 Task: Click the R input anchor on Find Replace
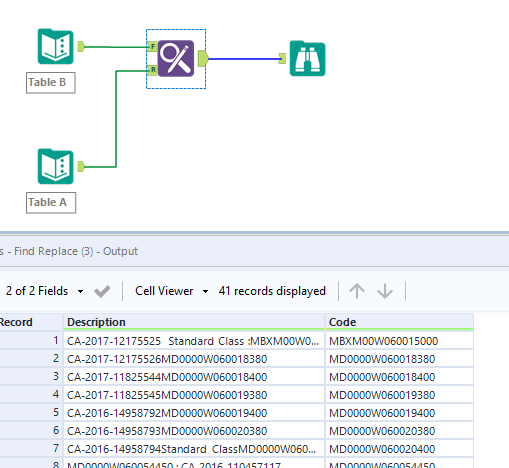click(x=152, y=70)
